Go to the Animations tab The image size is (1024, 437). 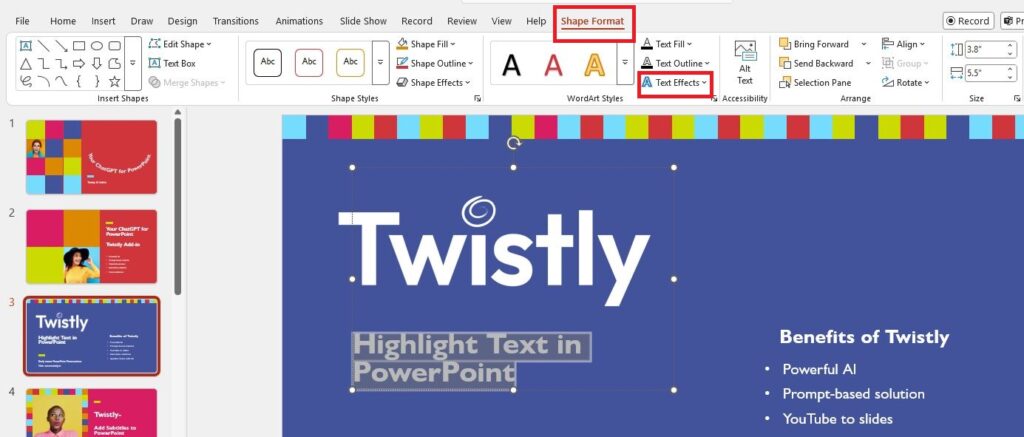[x=299, y=21]
